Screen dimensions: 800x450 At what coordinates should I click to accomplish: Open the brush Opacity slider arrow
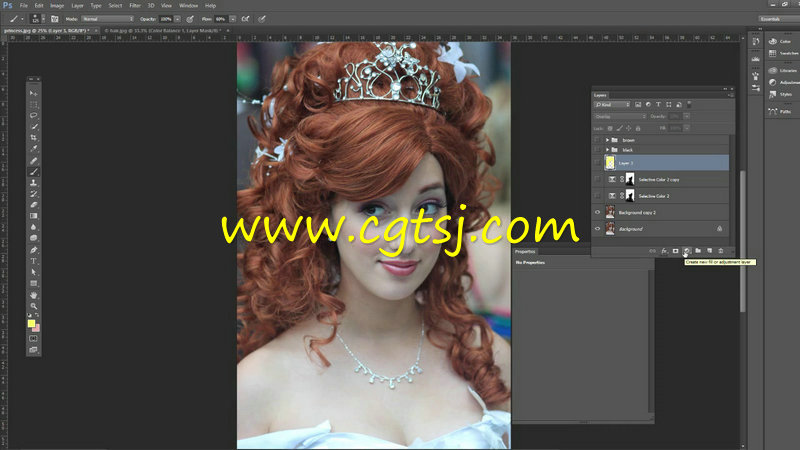coord(177,19)
